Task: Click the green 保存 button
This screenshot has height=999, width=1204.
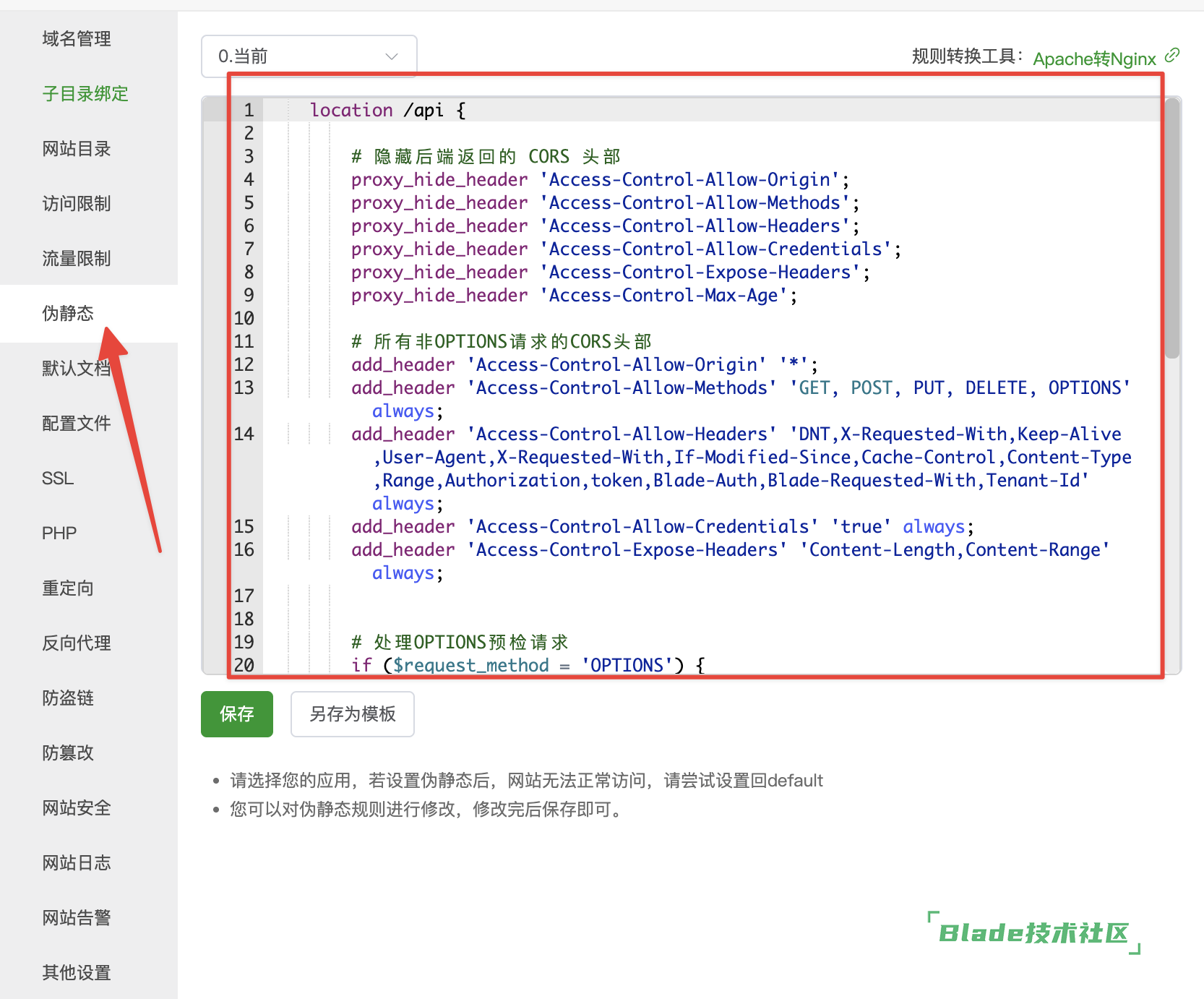Action: click(x=236, y=714)
